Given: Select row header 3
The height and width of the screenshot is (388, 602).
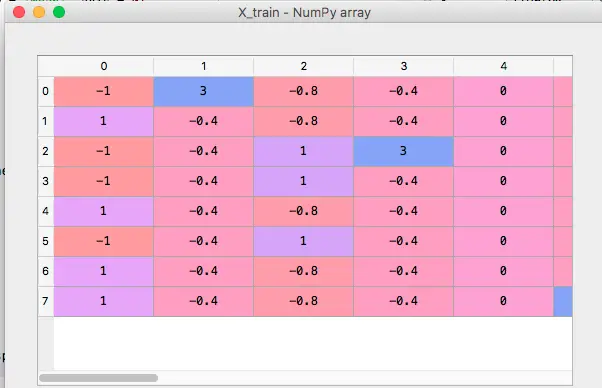Looking at the screenshot, I should (46, 181).
